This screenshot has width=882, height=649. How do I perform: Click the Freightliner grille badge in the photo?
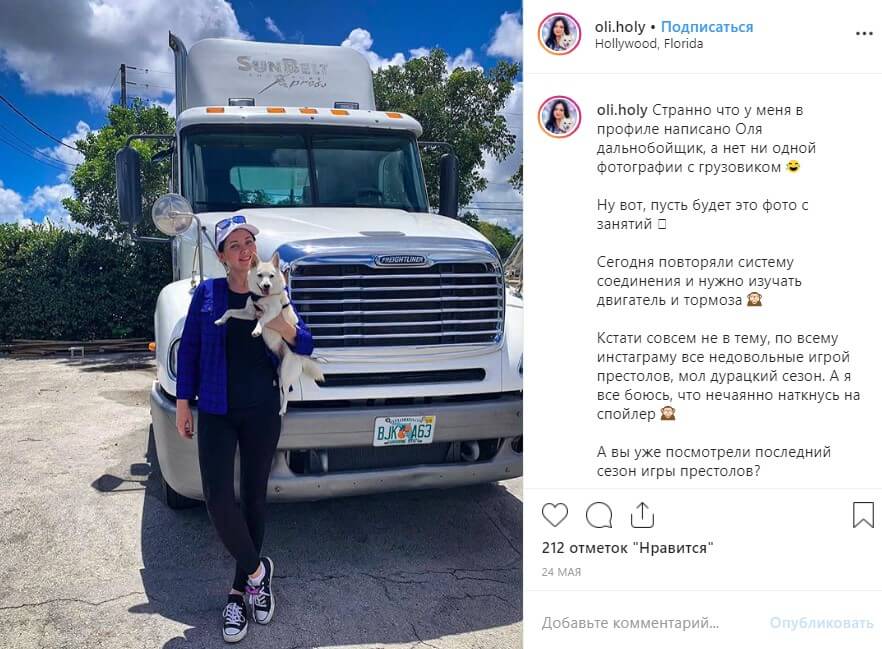[401, 260]
